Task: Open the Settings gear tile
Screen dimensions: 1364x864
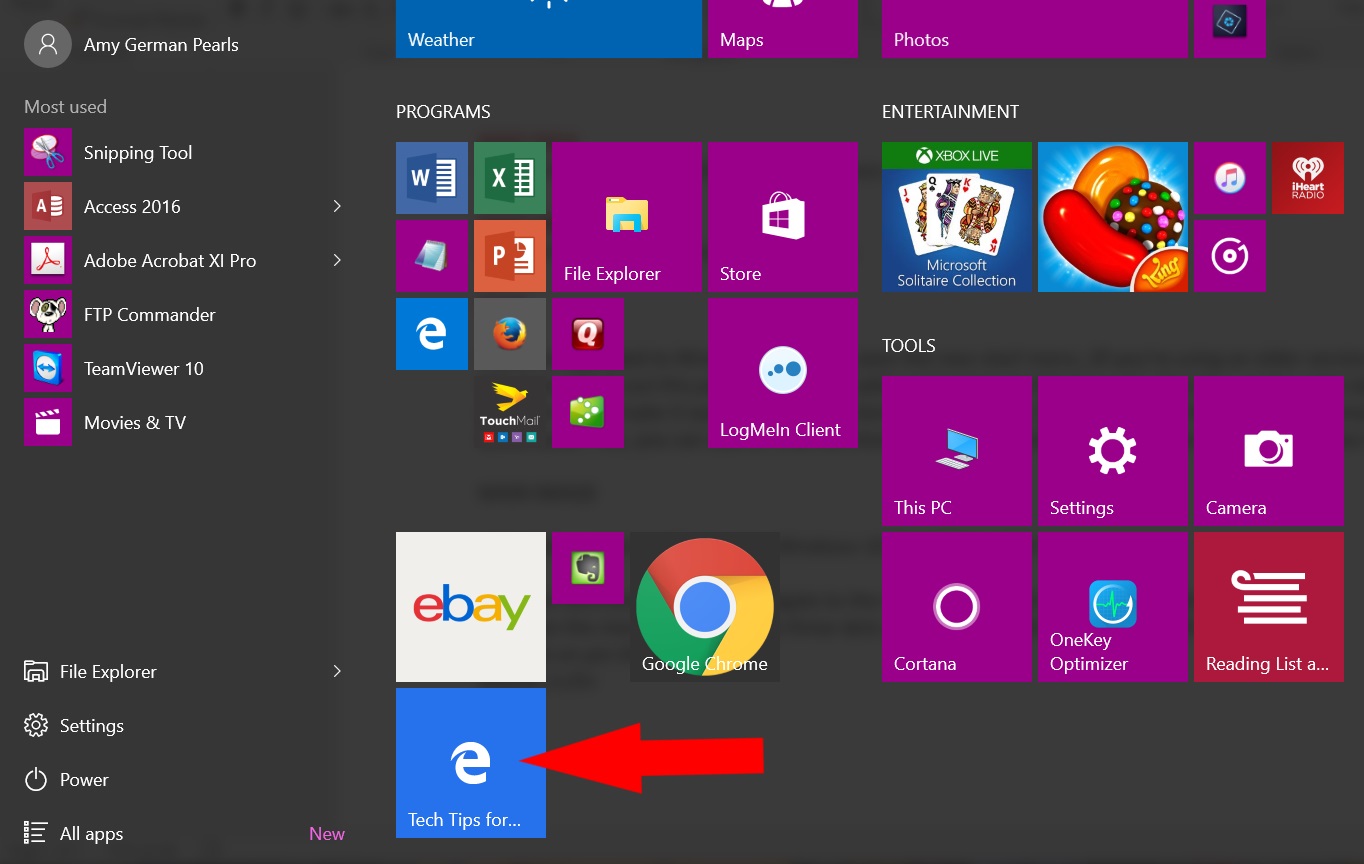Action: [x=1113, y=451]
